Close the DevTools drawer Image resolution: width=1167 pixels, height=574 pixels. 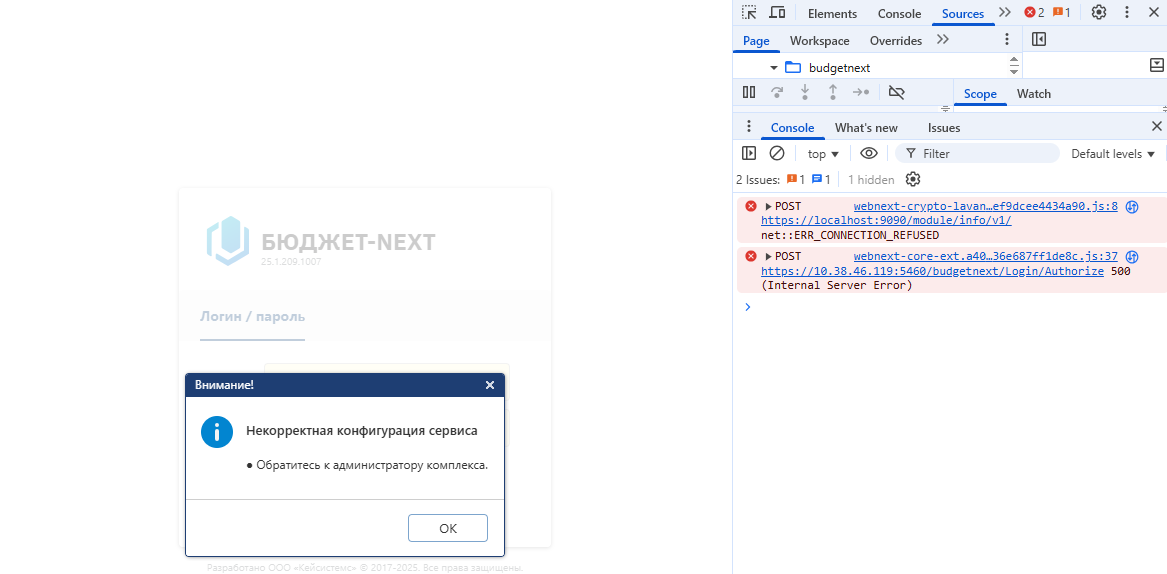tap(1157, 126)
